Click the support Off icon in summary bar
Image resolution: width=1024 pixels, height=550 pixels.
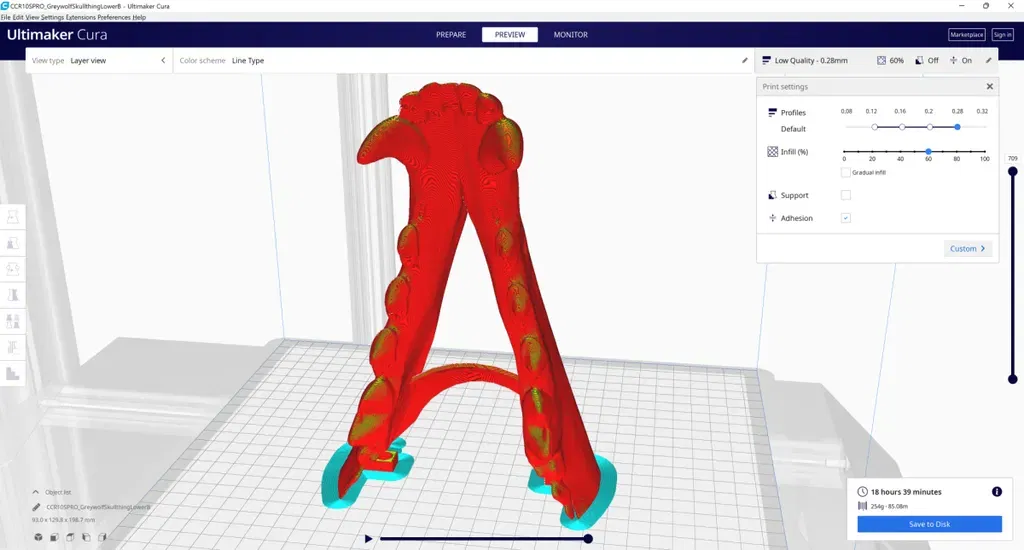[919, 60]
